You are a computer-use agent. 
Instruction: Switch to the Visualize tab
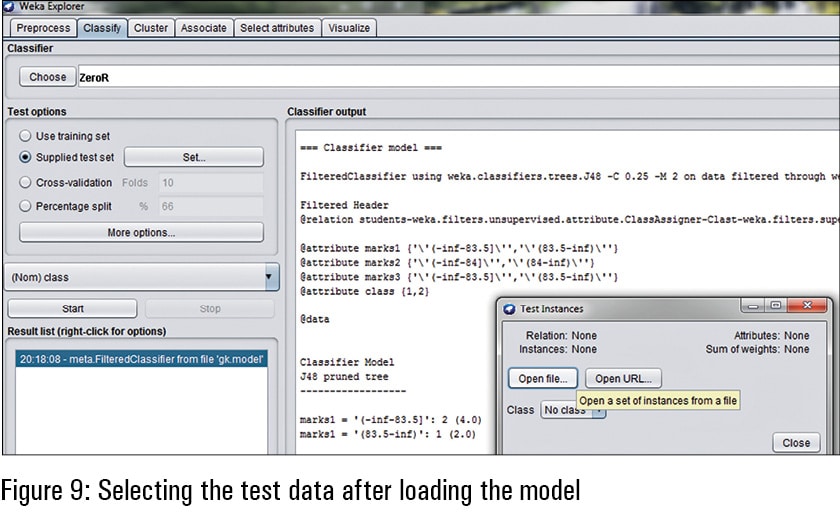[349, 28]
